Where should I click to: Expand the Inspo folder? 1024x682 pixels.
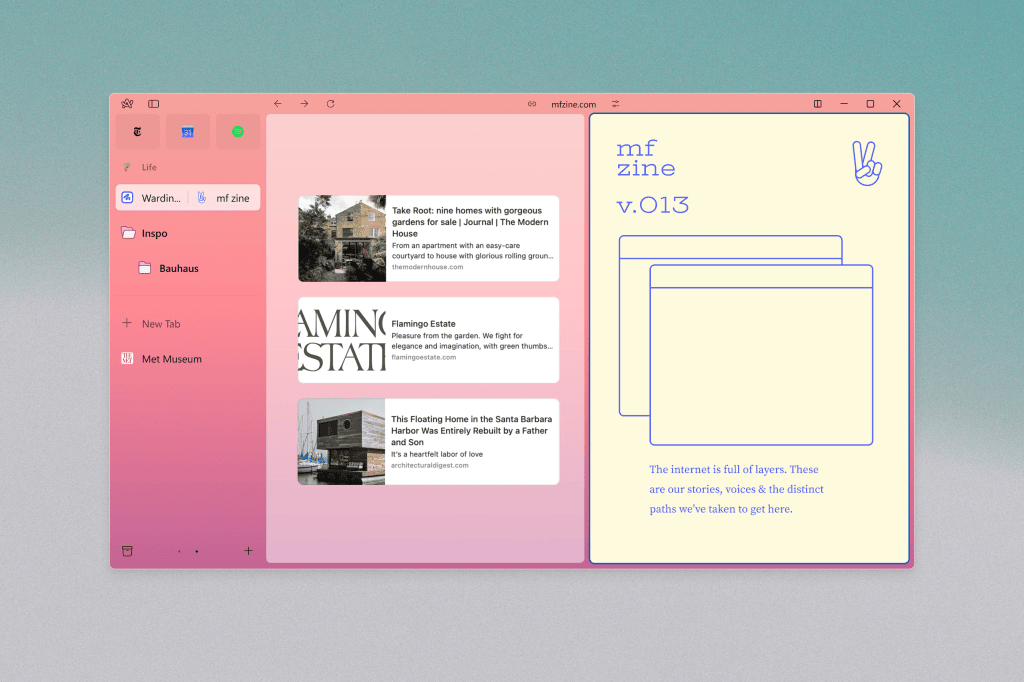153,233
